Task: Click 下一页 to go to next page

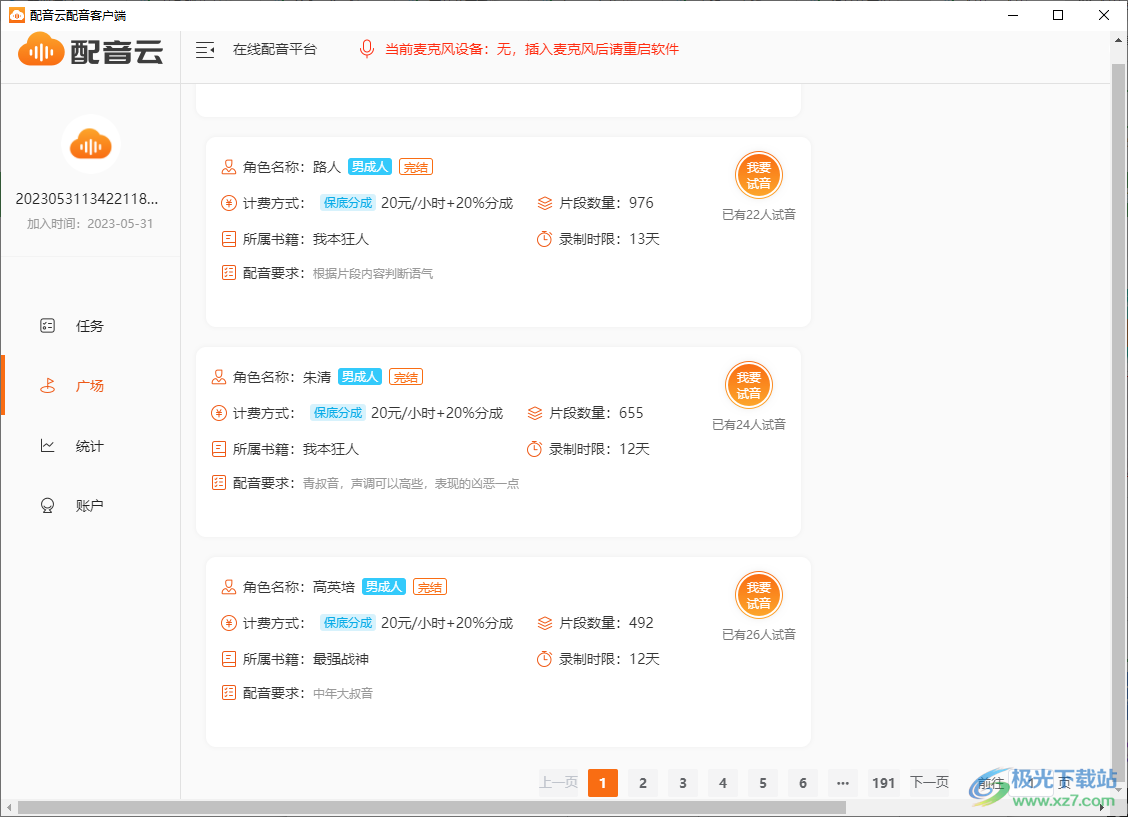Action: (x=928, y=783)
